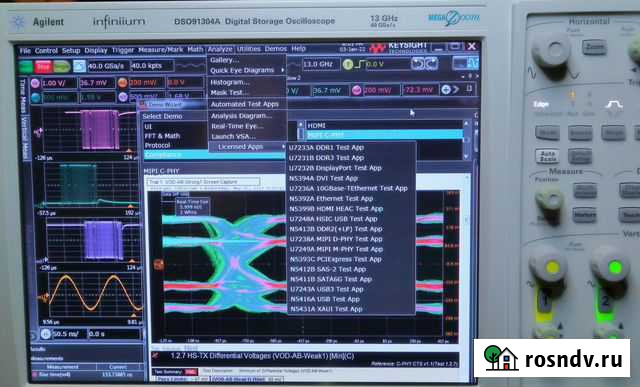Toggle channel 2 orange indicator at 200 mV/
The height and width of the screenshot is (387, 640).
point(122,83)
